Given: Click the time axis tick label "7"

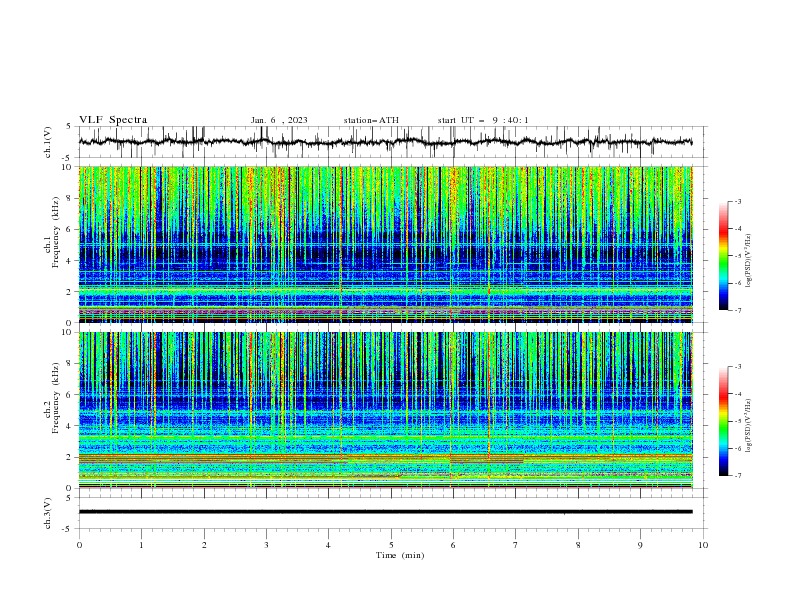Looking at the screenshot, I should [x=516, y=545].
